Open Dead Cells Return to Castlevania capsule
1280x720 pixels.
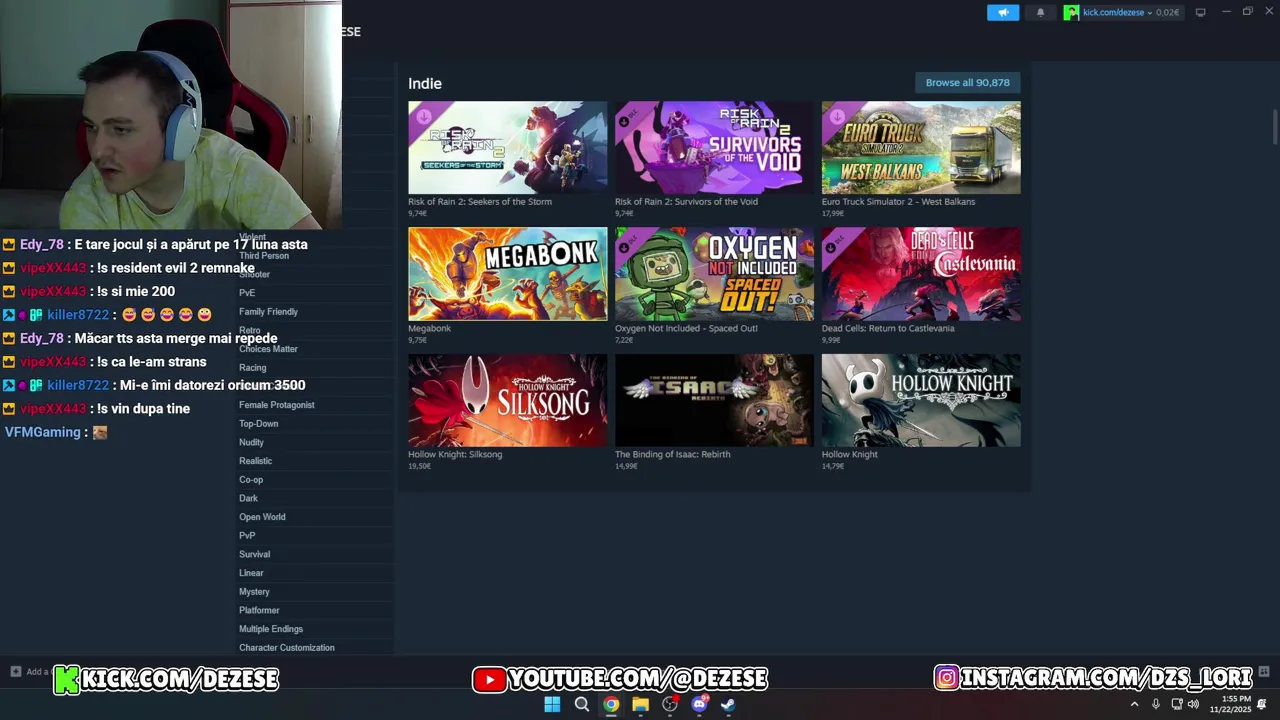point(921,274)
